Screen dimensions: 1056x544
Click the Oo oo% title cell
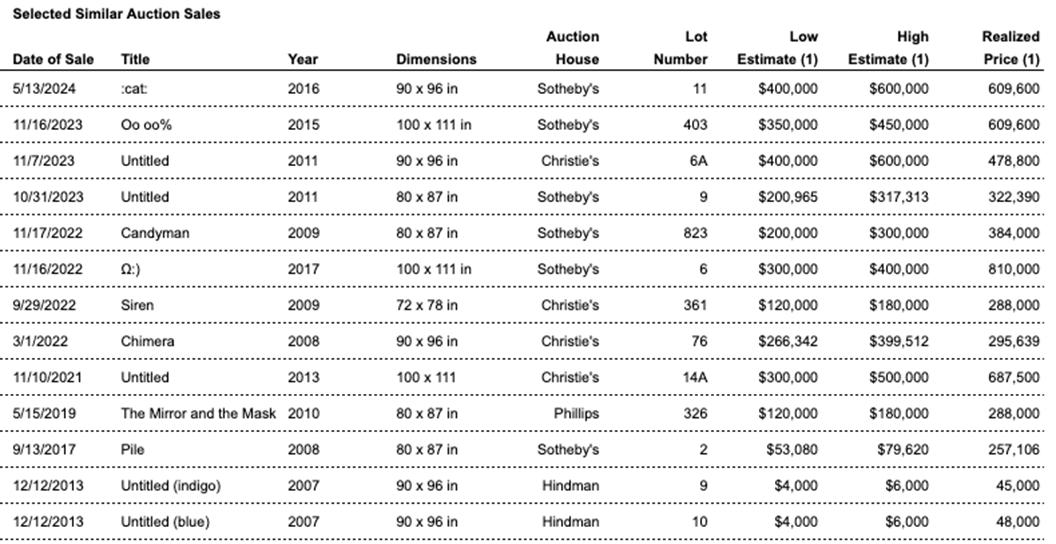click(x=146, y=125)
